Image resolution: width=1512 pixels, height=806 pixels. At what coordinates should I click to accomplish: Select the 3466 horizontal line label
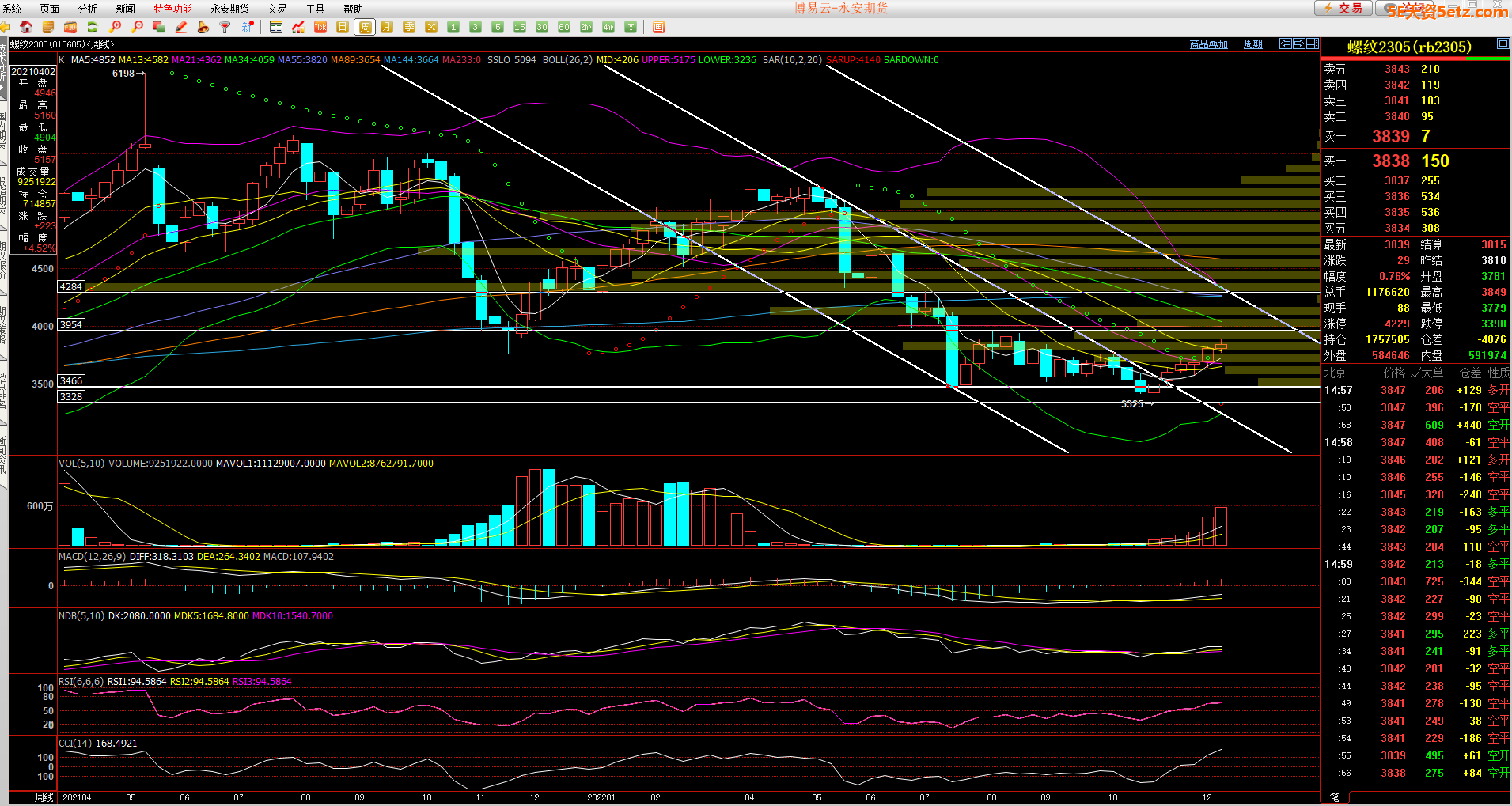pos(71,380)
